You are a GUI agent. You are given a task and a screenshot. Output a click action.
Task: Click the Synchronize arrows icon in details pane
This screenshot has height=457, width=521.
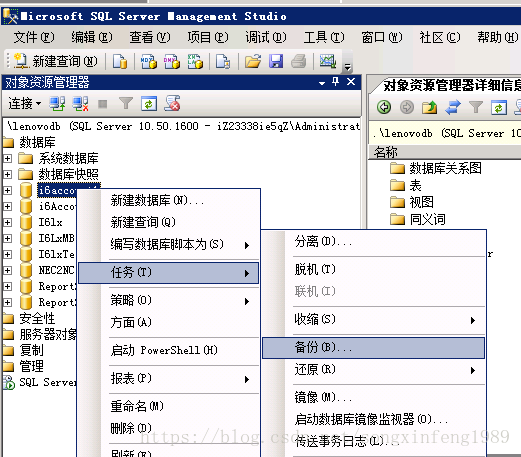[453, 107]
